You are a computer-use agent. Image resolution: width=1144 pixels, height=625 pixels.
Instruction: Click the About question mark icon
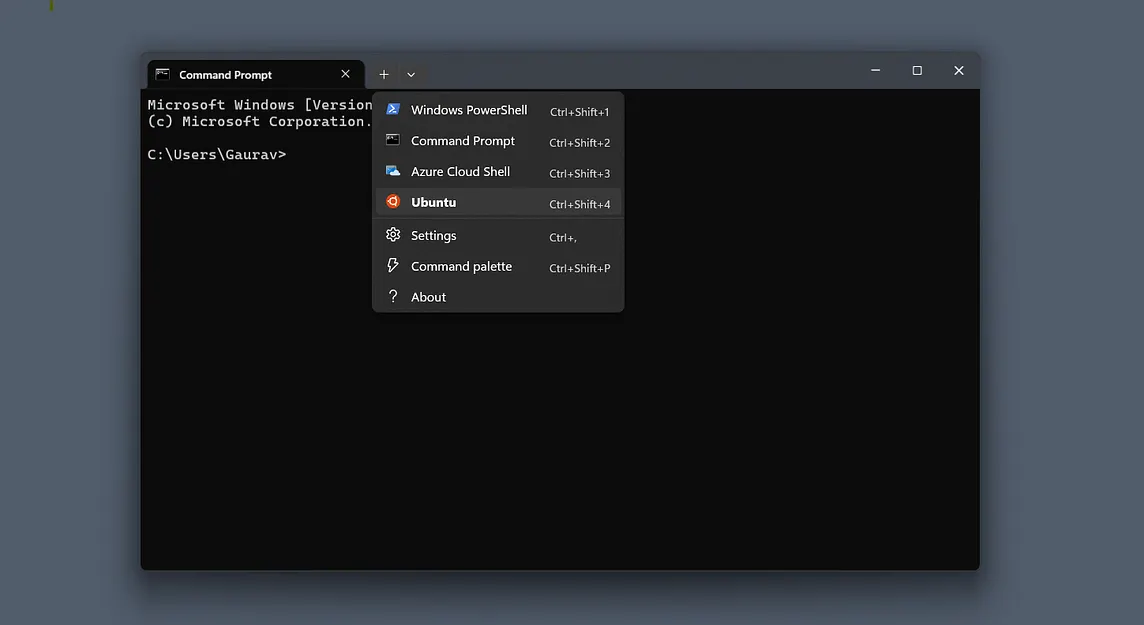[x=393, y=296]
